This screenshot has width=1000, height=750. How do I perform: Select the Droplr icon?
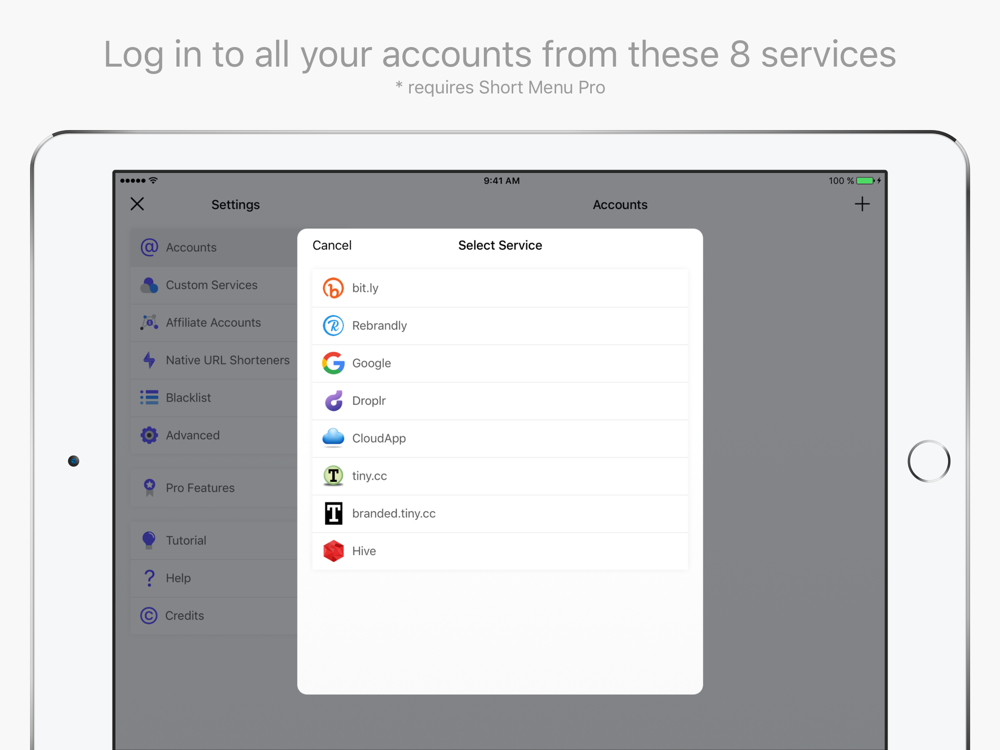333,401
